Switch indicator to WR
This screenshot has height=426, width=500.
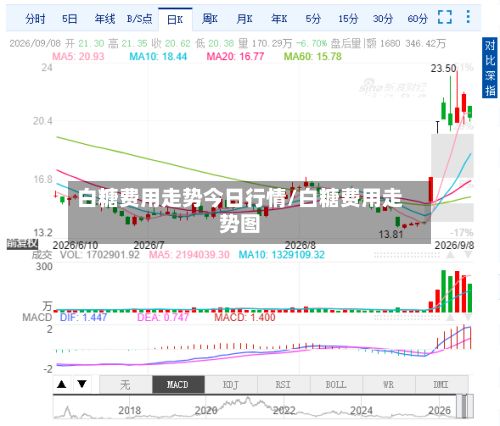coord(389,385)
